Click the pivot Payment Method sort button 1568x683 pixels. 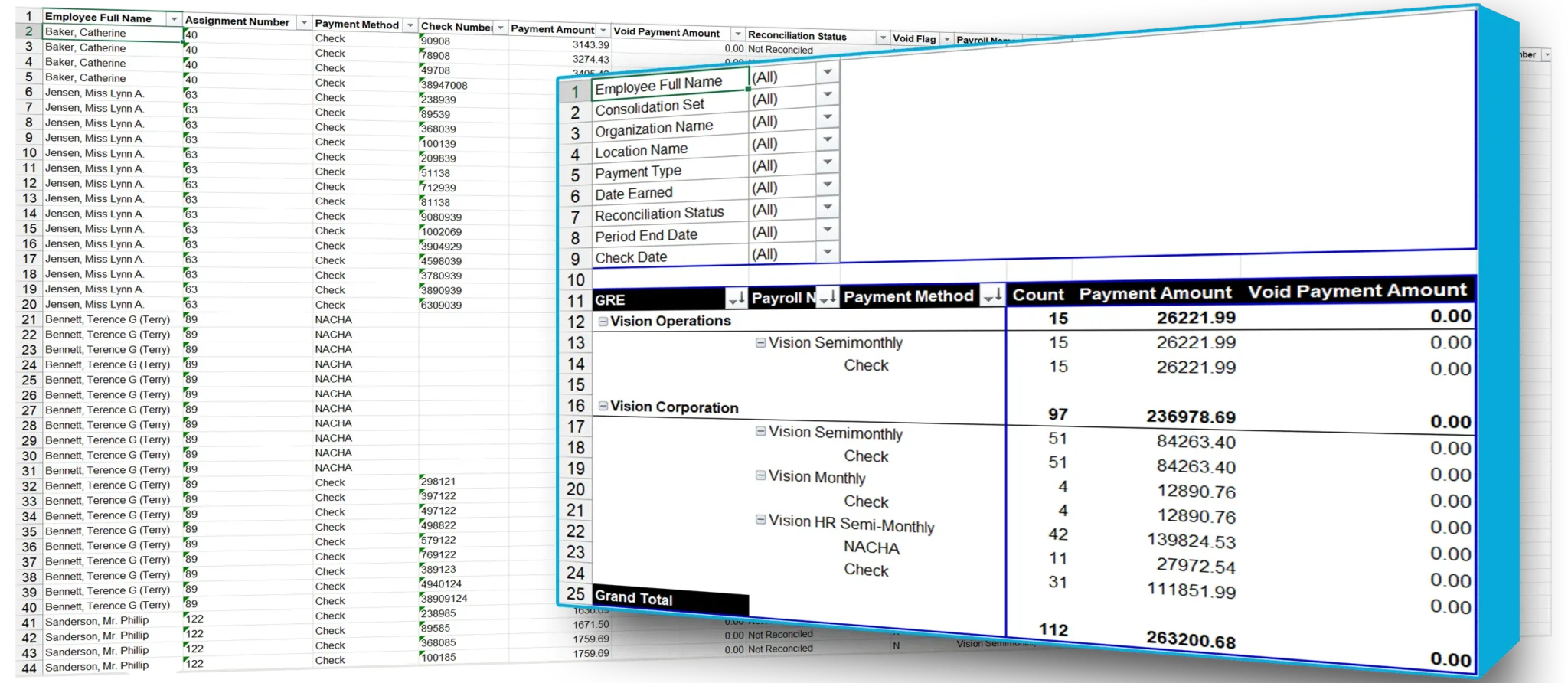pos(991,295)
